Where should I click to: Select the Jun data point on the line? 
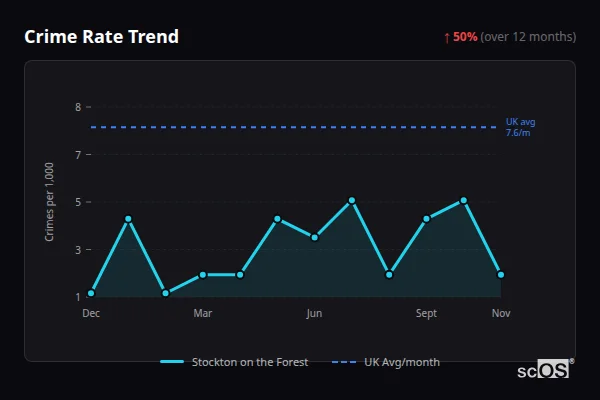[315, 238]
